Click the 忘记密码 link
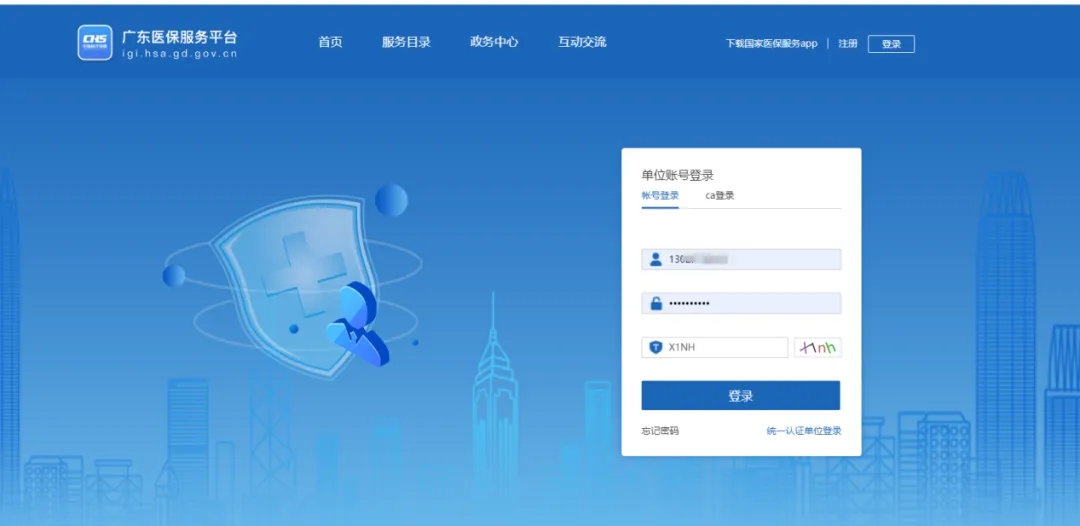Viewport: 1080px width, 526px height. [660, 431]
